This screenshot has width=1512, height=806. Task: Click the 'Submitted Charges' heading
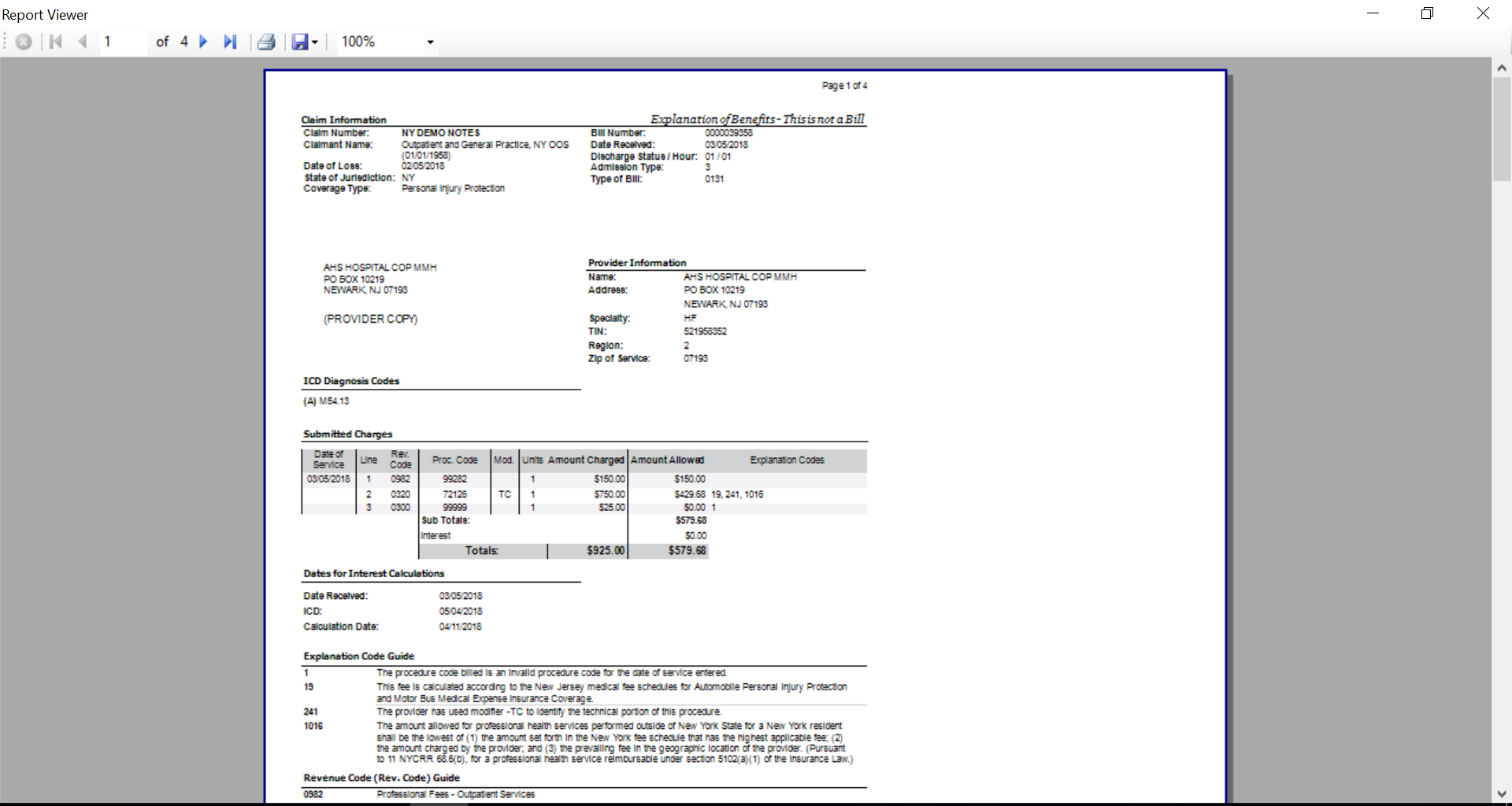(x=347, y=434)
